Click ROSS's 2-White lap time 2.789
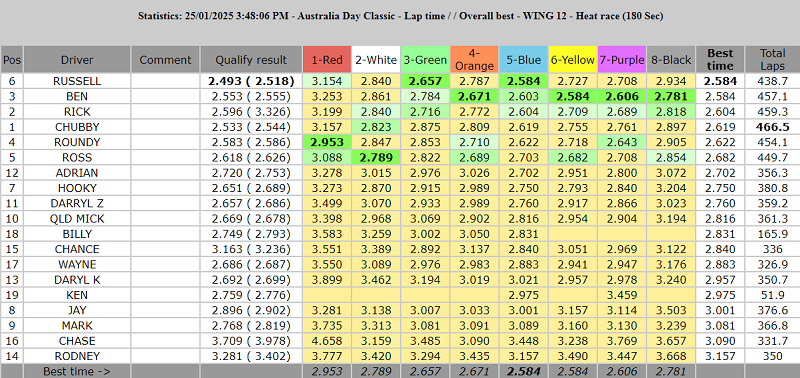The height and width of the screenshot is (378, 800). 376,158
